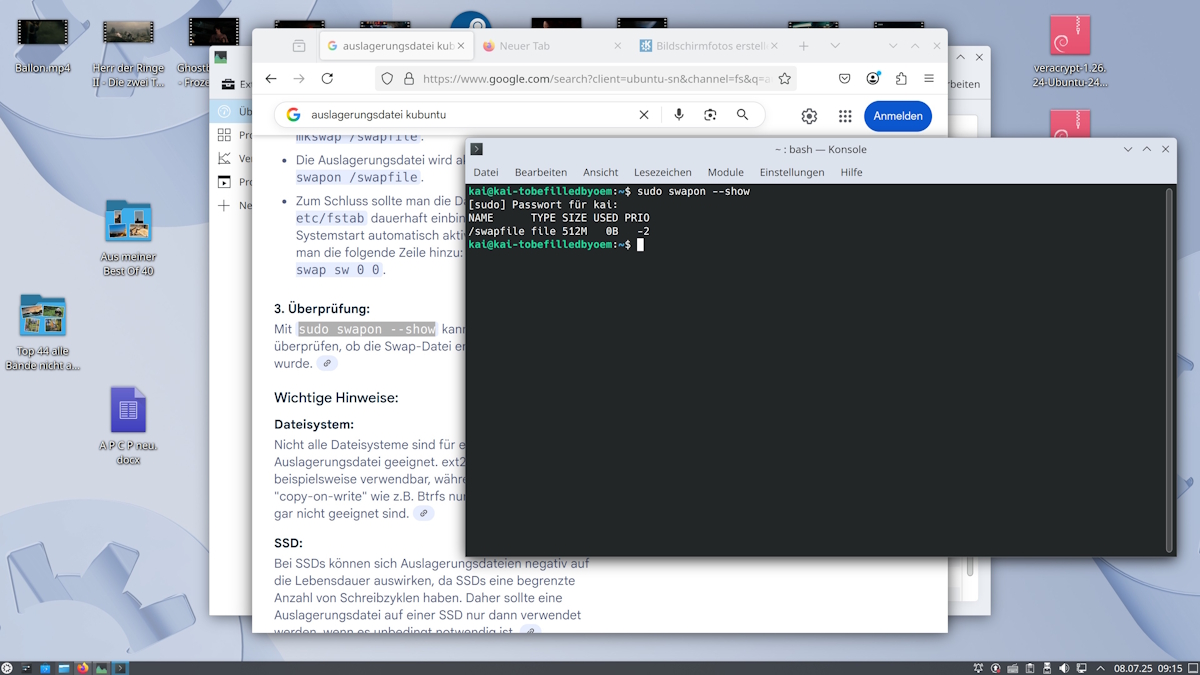Open the Kubuntu application launcher in the taskbar
This screenshot has width=1200, height=675.
(8, 667)
